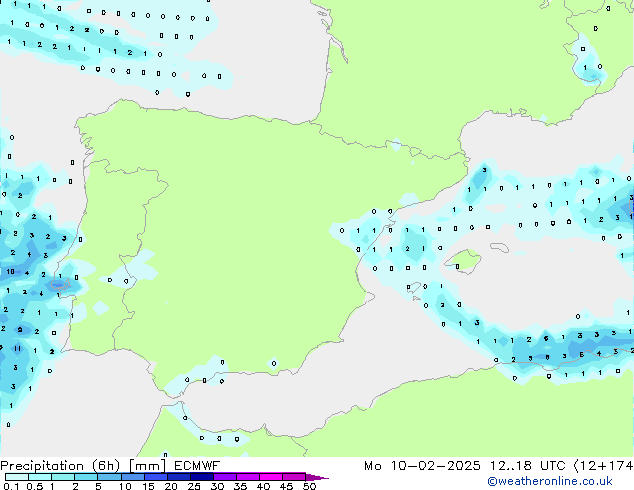The image size is (634, 490).
Task: Click the 'Precipitation (6h)' title text
Action: point(60,466)
